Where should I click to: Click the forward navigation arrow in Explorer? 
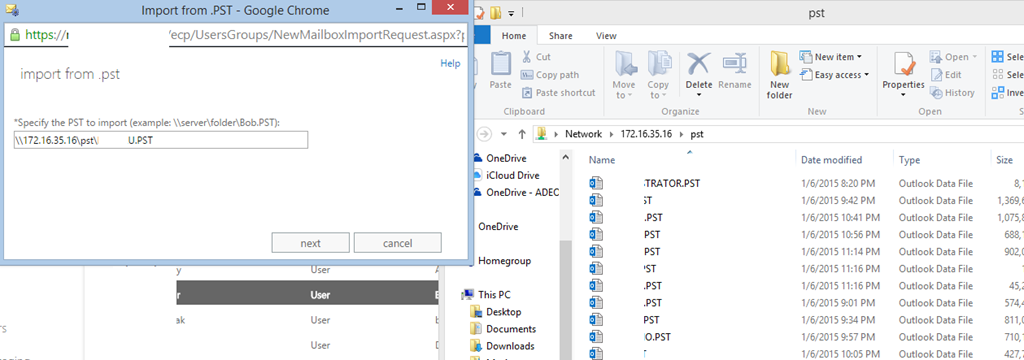click(x=484, y=134)
